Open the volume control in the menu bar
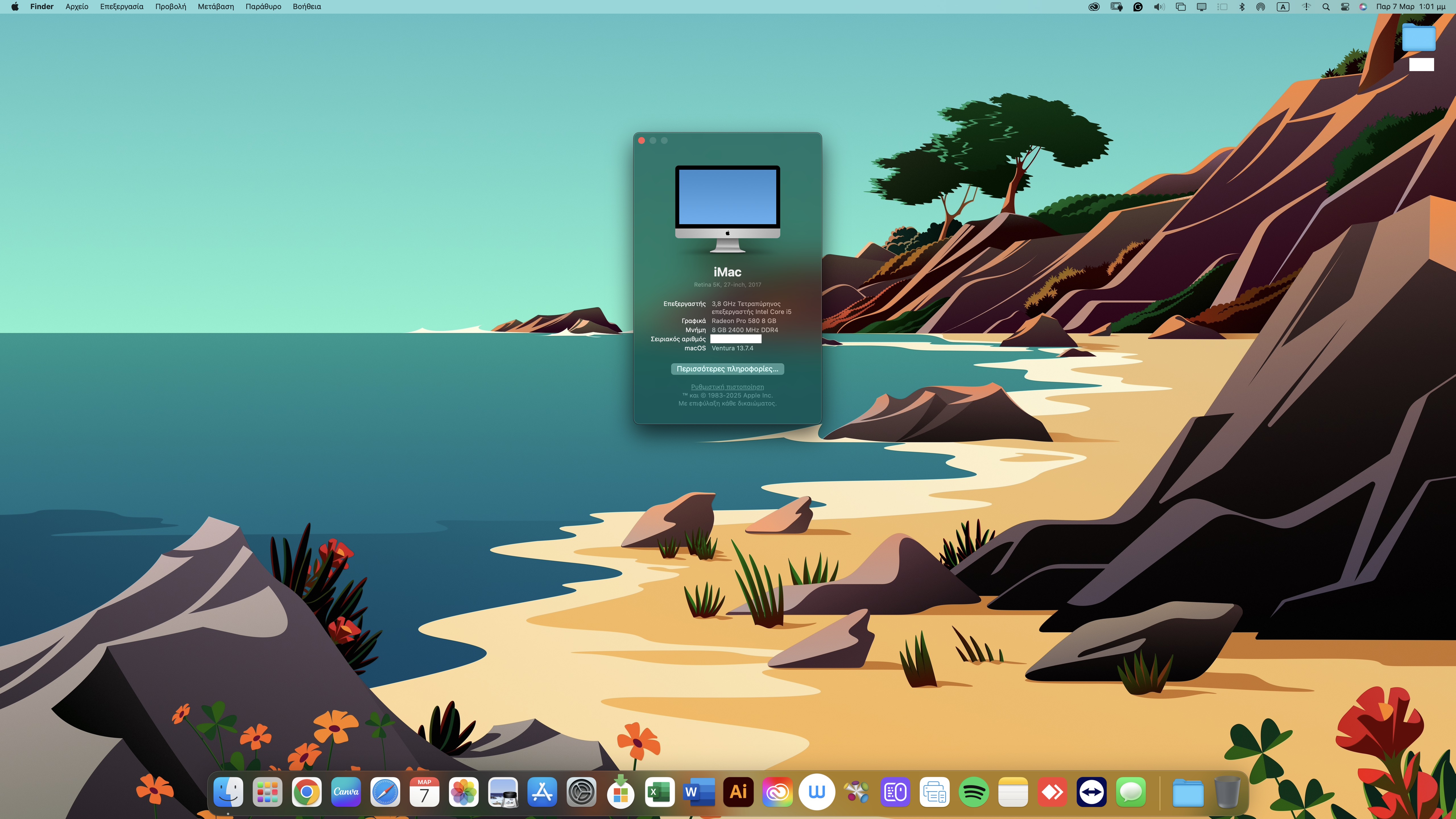 1159,7
